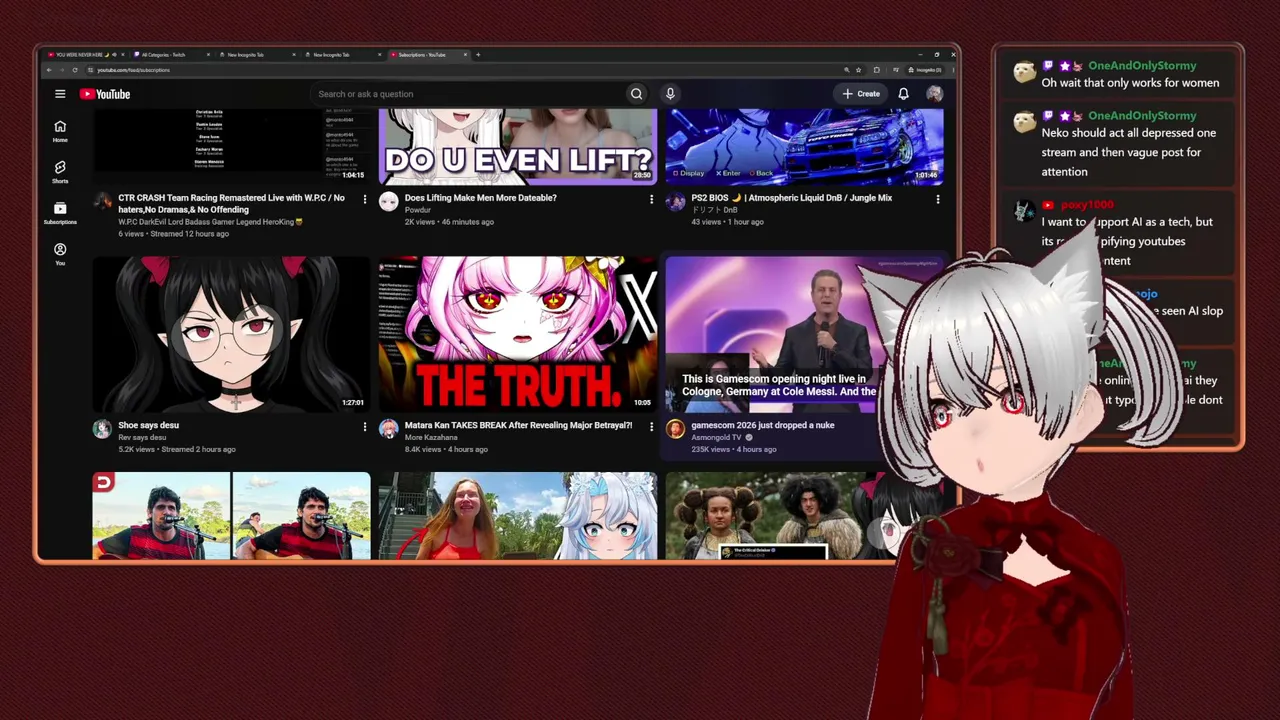Go back with browser back arrow
Viewport: 1280px width, 720px height.
pos(48,70)
